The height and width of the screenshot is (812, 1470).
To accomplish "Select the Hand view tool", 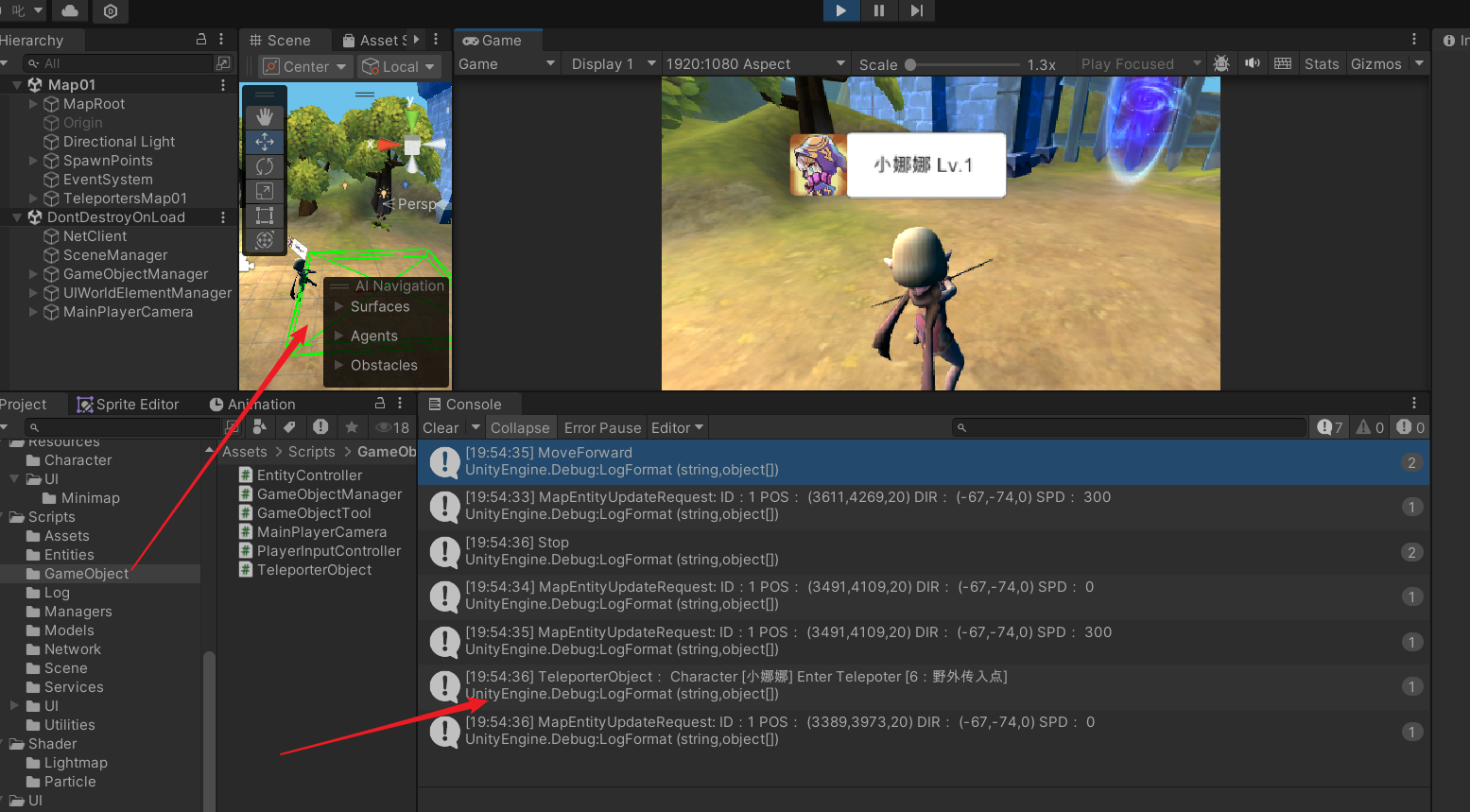I will 265,116.
